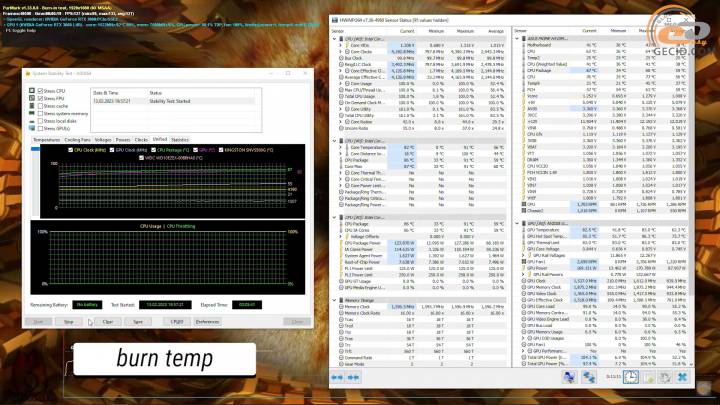
Task: Toggle Stress CPU checkbox
Action: pyautogui.click(x=40, y=91)
